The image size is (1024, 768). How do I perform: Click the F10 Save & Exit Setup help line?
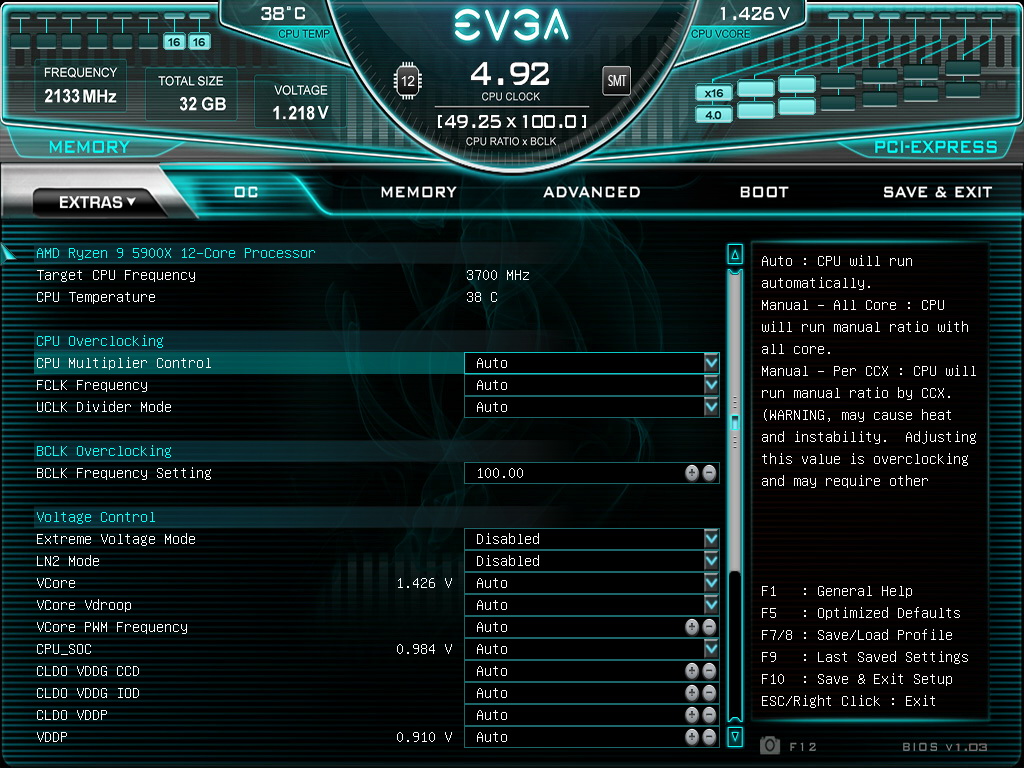857,679
